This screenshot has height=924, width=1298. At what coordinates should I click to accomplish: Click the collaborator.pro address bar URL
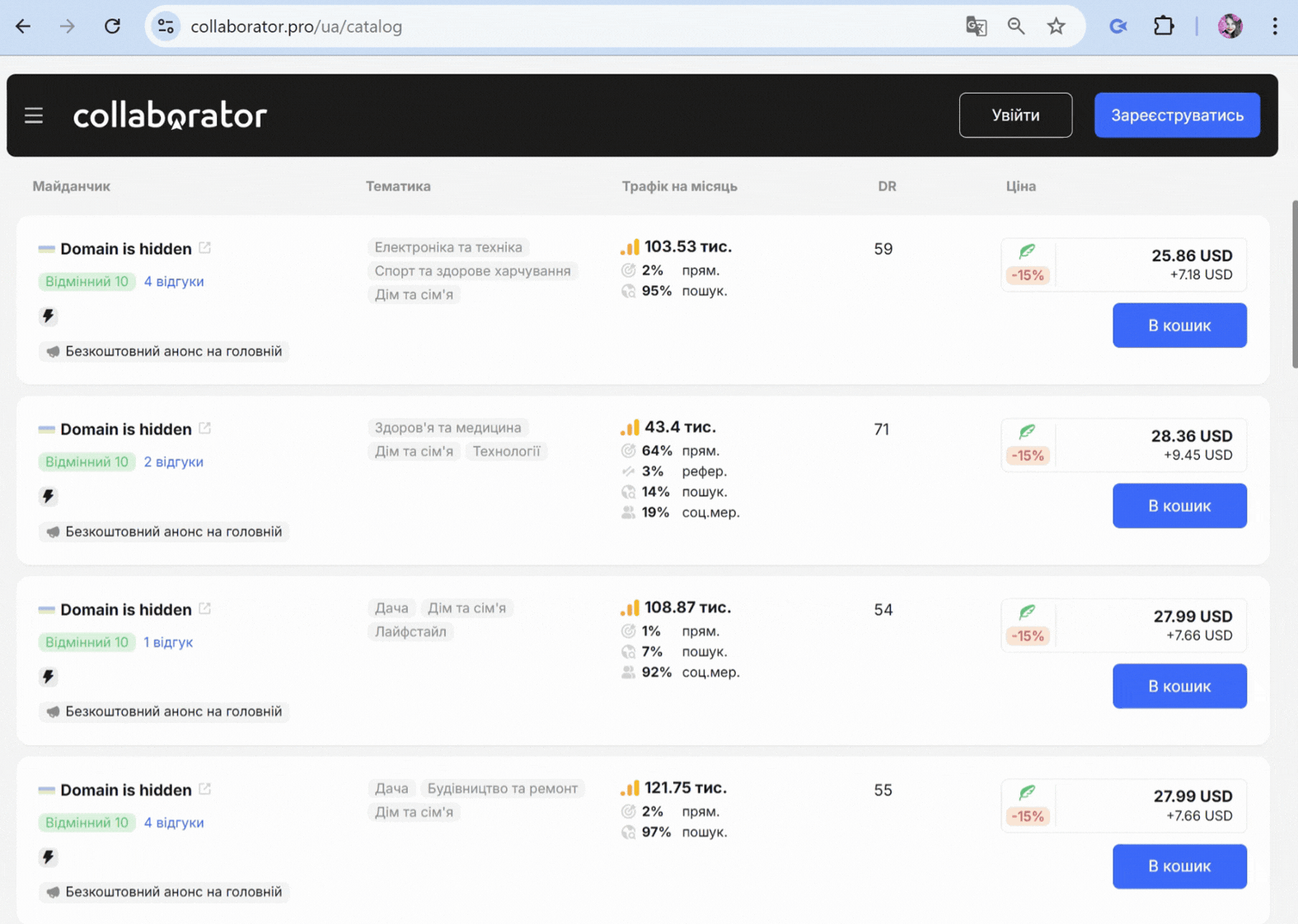297,26
